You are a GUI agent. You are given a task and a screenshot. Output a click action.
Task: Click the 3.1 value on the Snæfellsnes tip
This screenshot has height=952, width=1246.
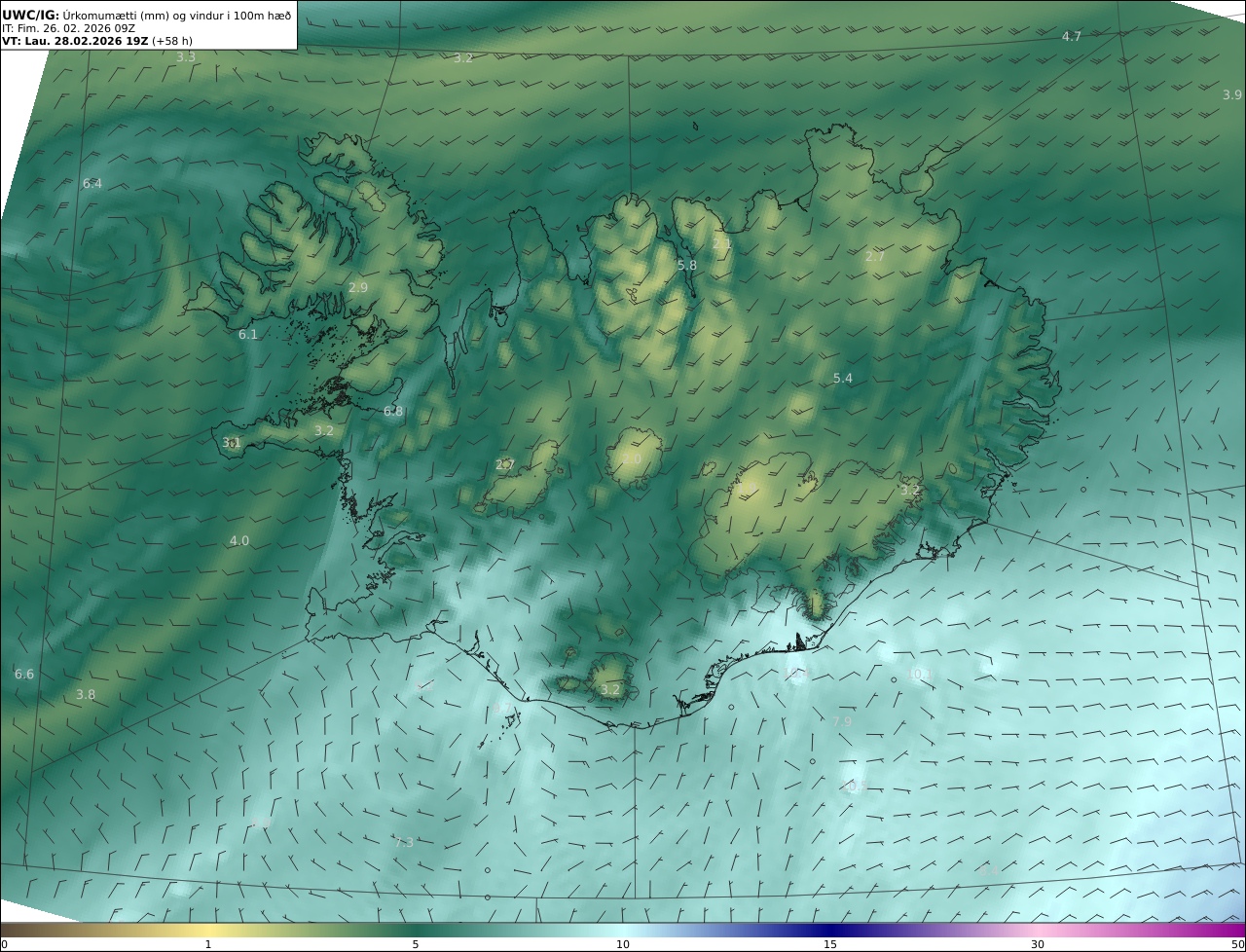(x=232, y=442)
